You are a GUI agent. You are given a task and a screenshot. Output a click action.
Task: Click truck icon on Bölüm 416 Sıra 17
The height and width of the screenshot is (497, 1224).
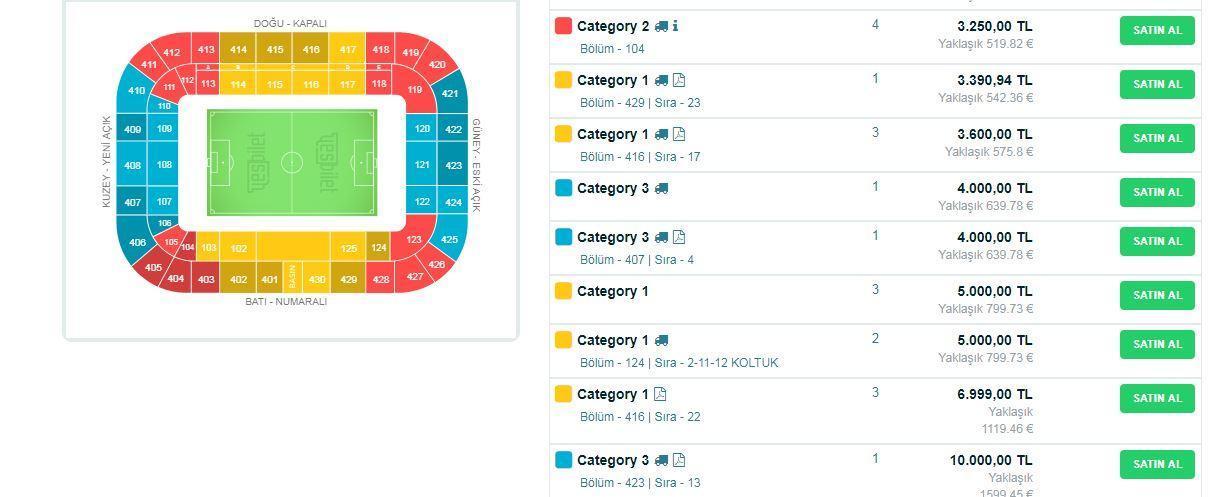click(662, 134)
